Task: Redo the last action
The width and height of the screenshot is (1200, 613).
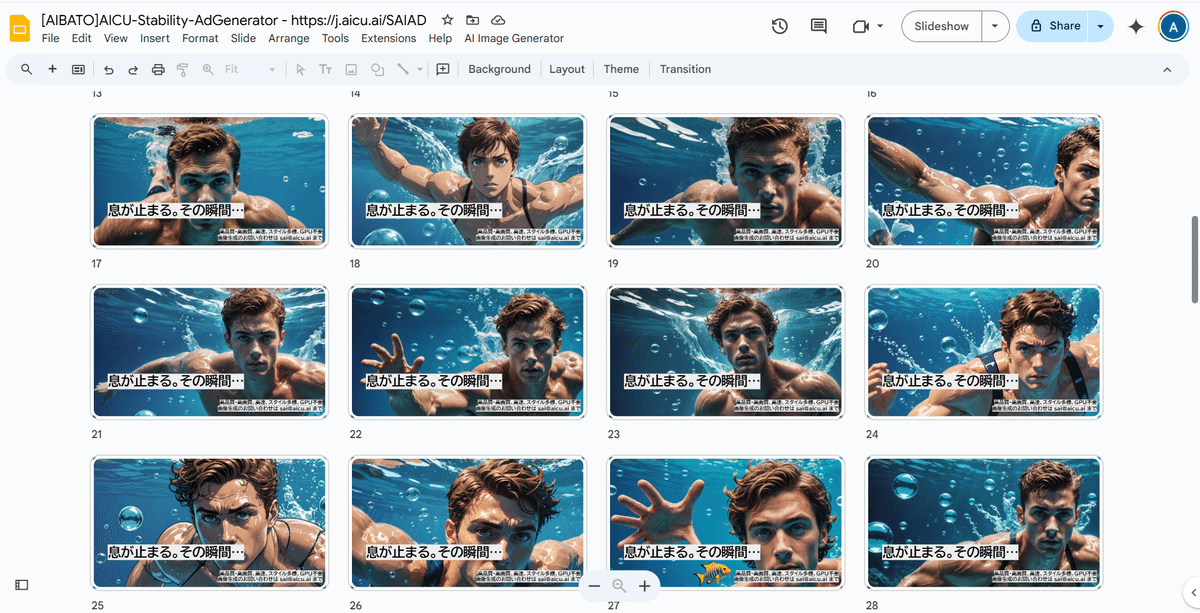Action: click(x=133, y=69)
